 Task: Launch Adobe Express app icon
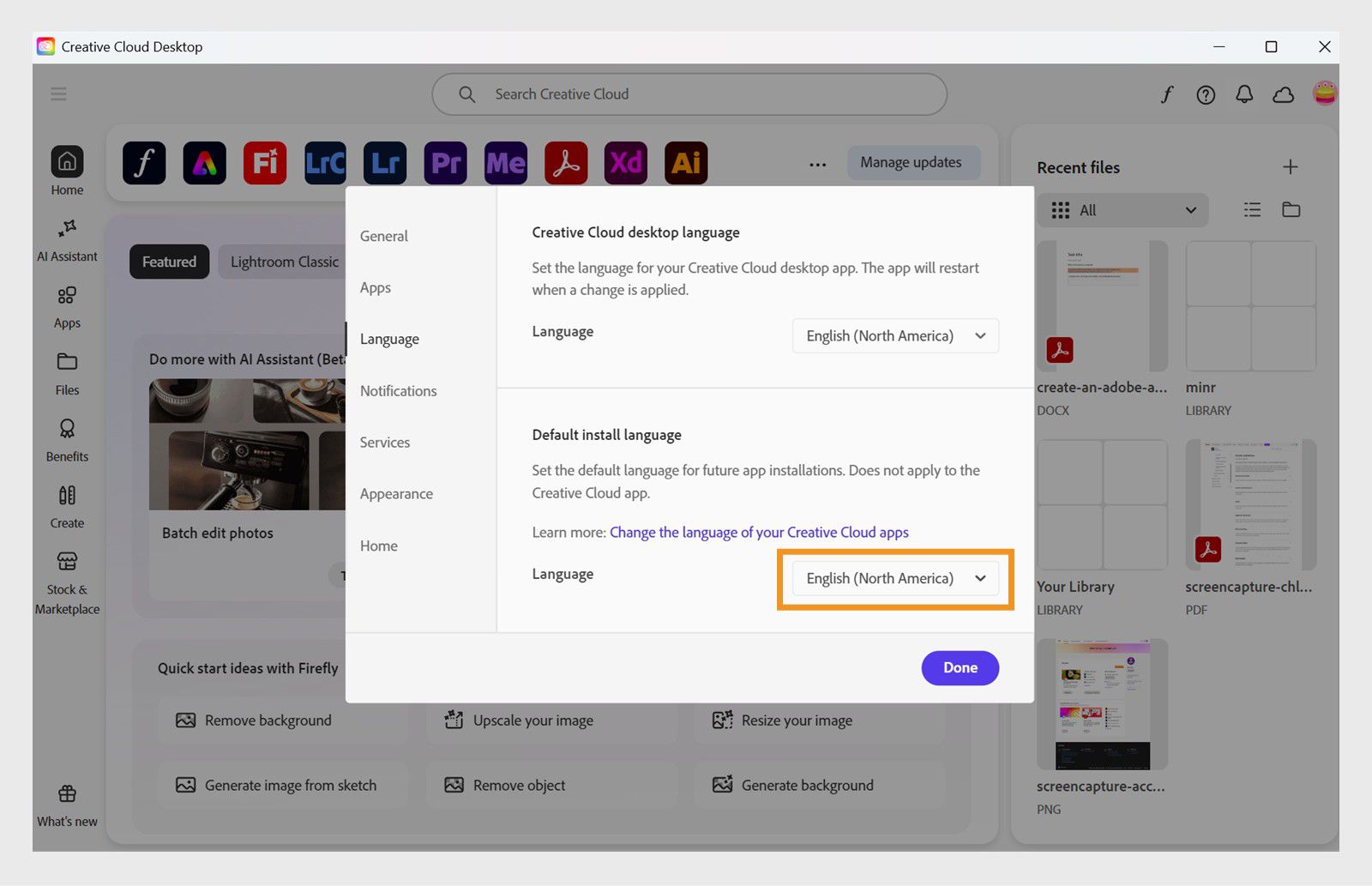click(204, 163)
